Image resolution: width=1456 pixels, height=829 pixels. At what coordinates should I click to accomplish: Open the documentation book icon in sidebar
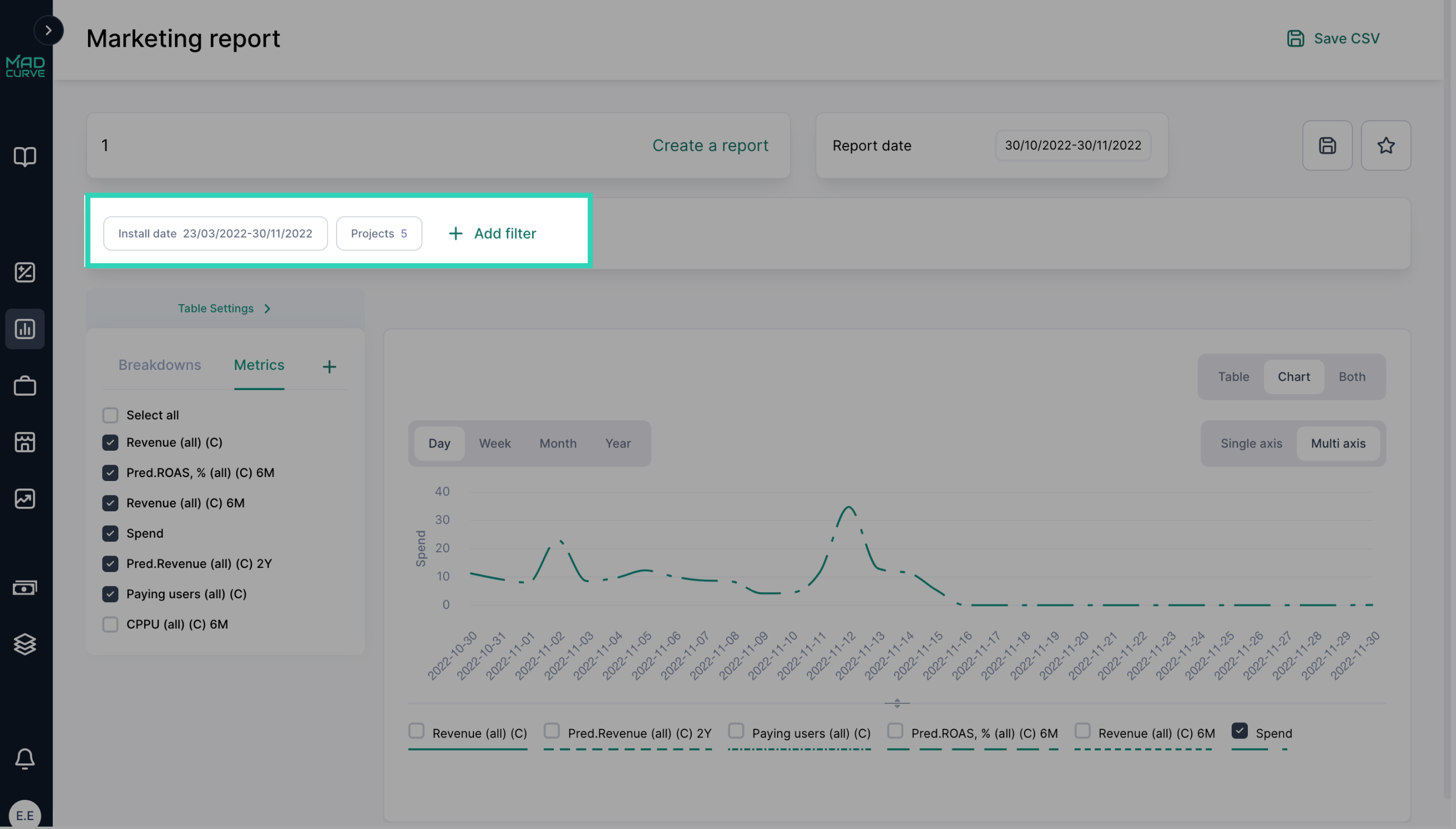coord(25,155)
